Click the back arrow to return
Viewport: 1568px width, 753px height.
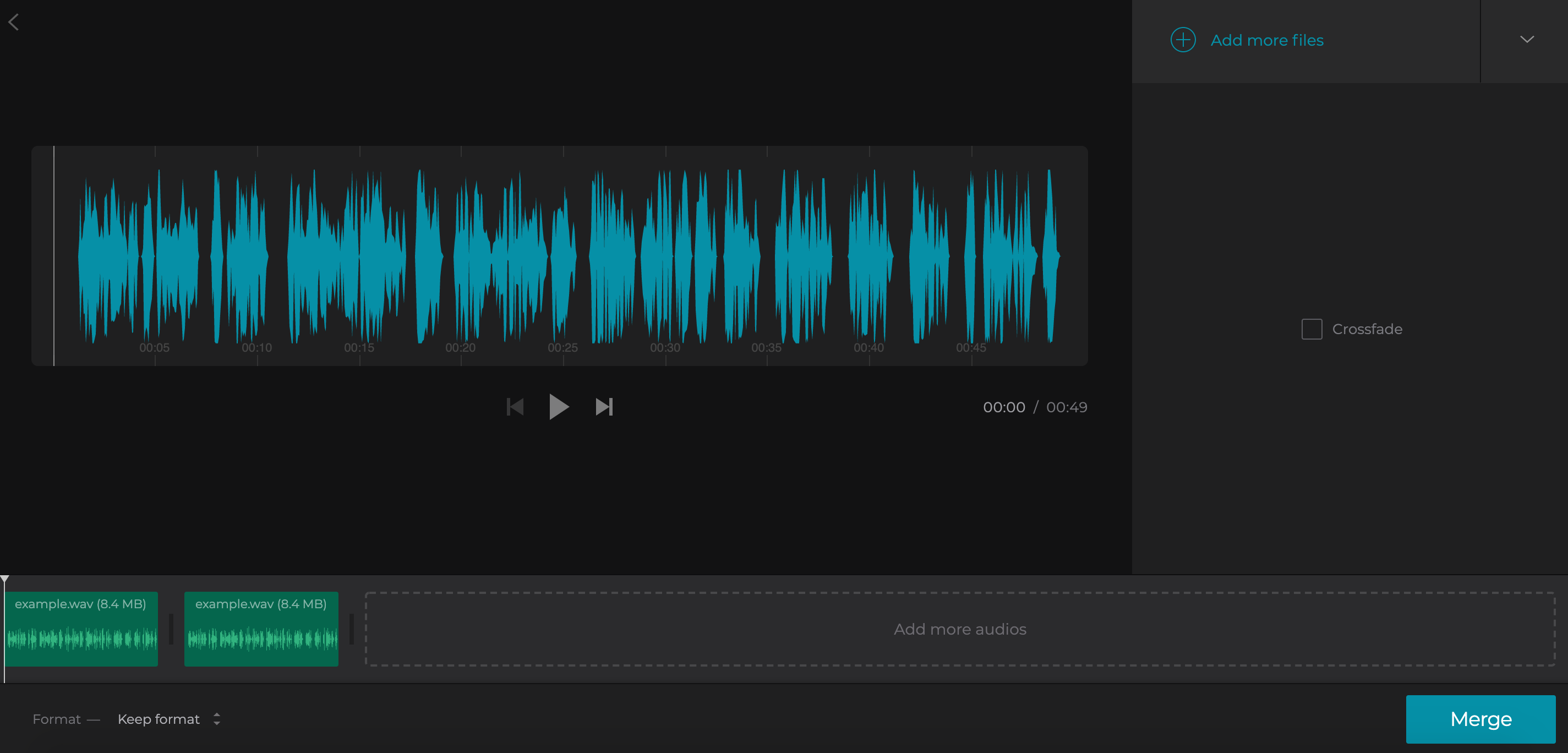[13, 22]
